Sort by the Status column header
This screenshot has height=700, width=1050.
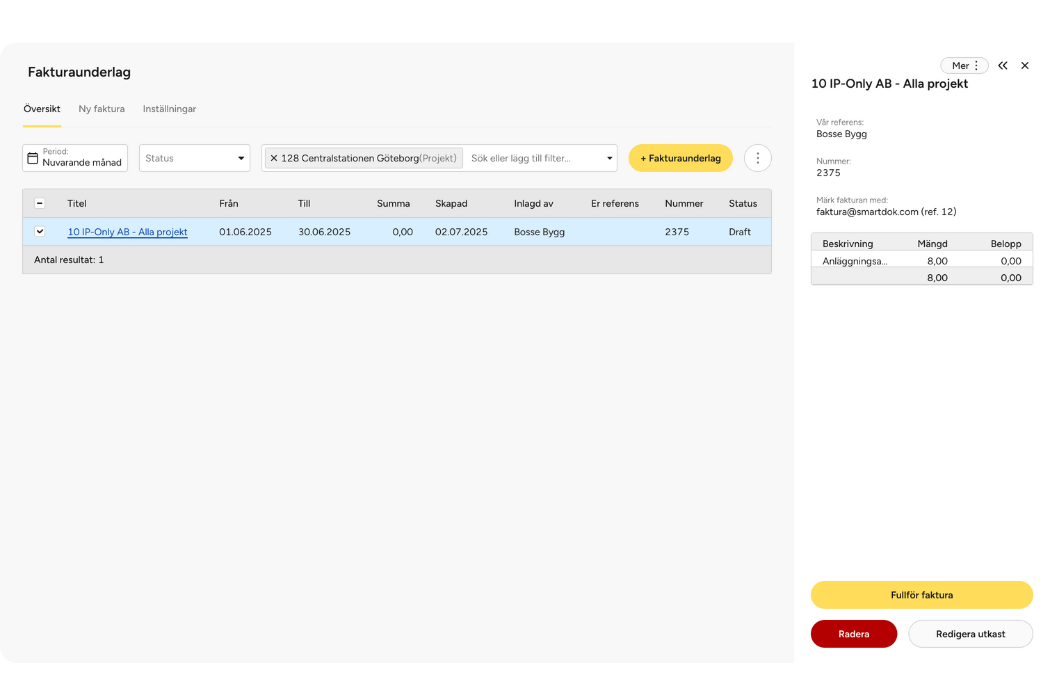pos(743,204)
